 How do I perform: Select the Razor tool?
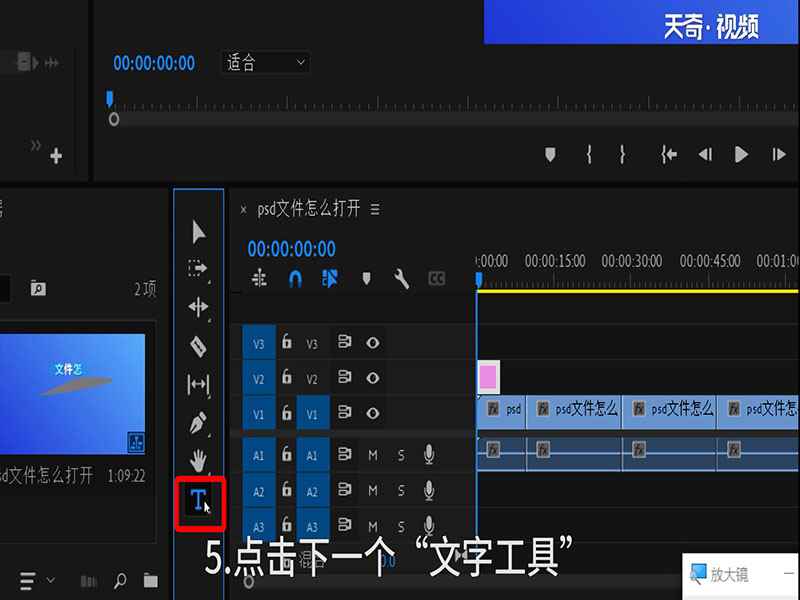(197, 345)
